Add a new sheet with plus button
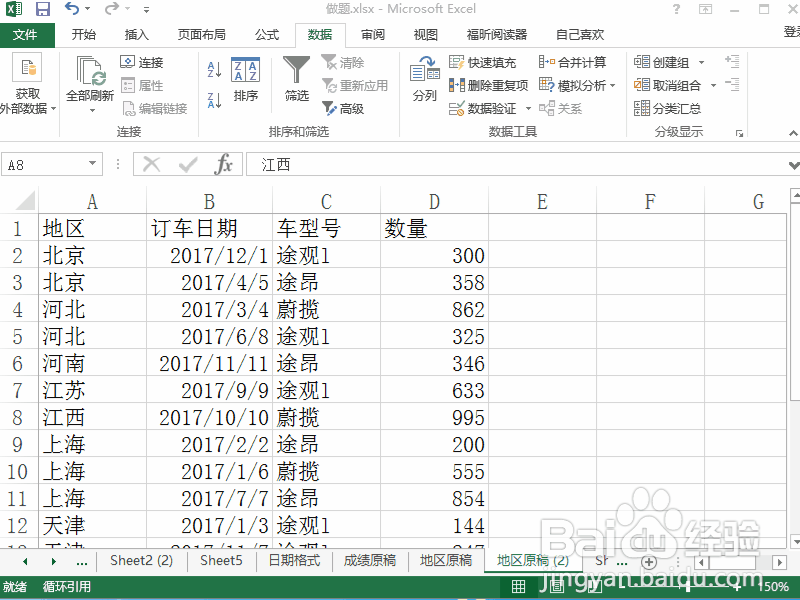 click(x=648, y=562)
